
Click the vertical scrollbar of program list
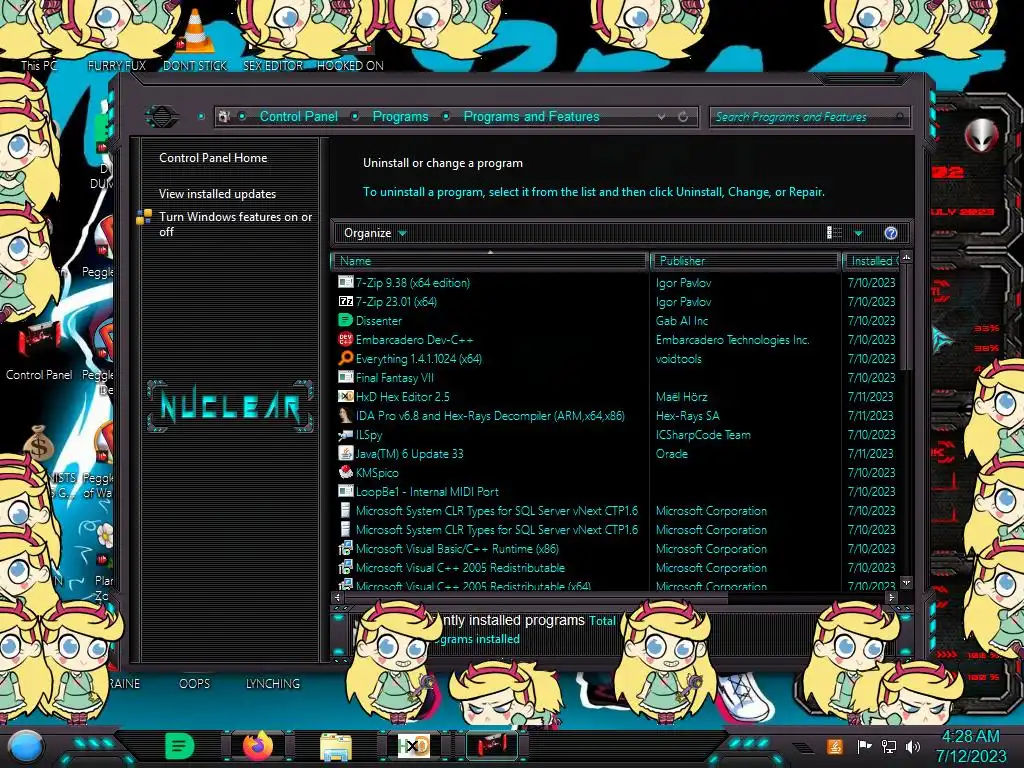point(906,317)
